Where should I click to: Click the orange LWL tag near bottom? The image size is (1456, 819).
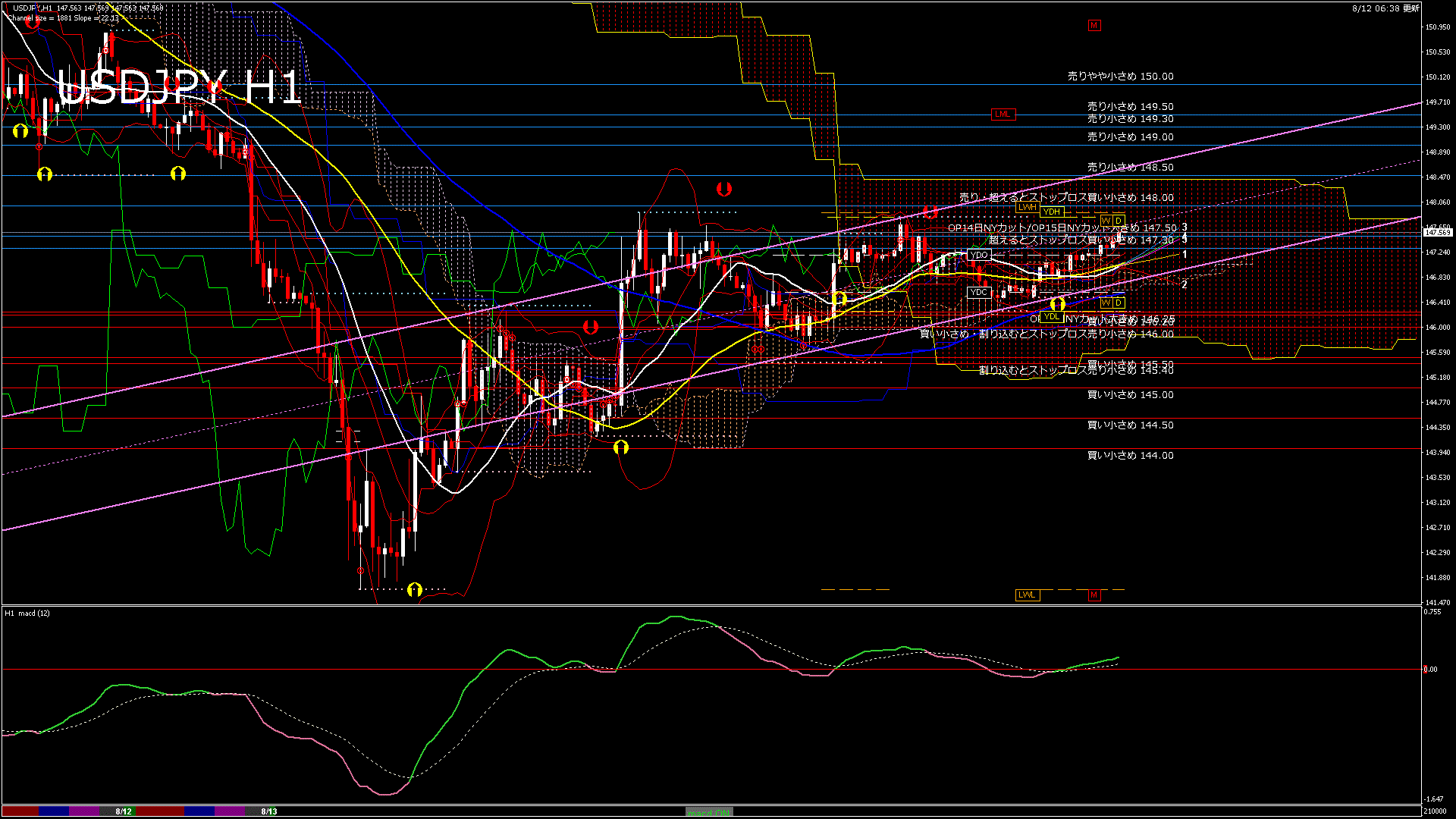pyautogui.click(x=1027, y=595)
